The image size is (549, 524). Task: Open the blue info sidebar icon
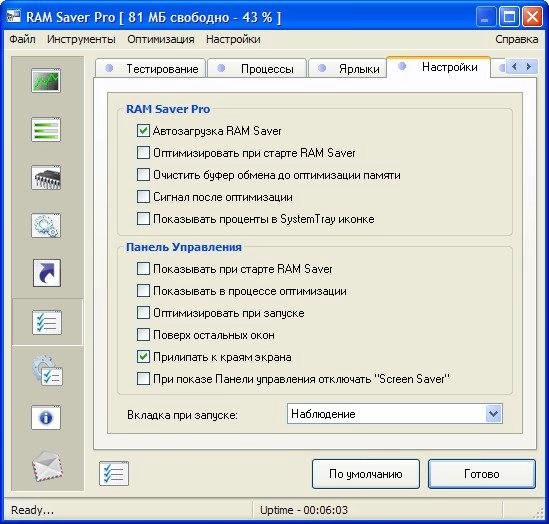click(46, 417)
